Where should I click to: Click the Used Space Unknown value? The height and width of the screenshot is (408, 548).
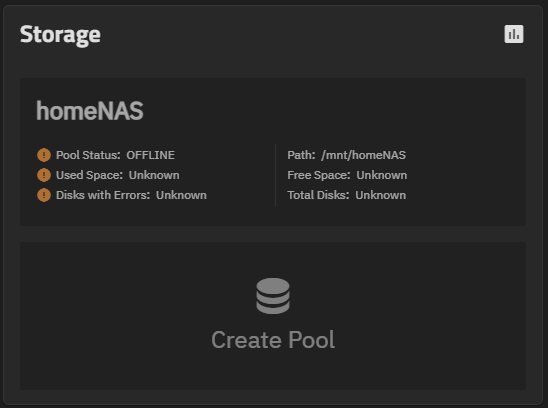pyautogui.click(x=154, y=175)
